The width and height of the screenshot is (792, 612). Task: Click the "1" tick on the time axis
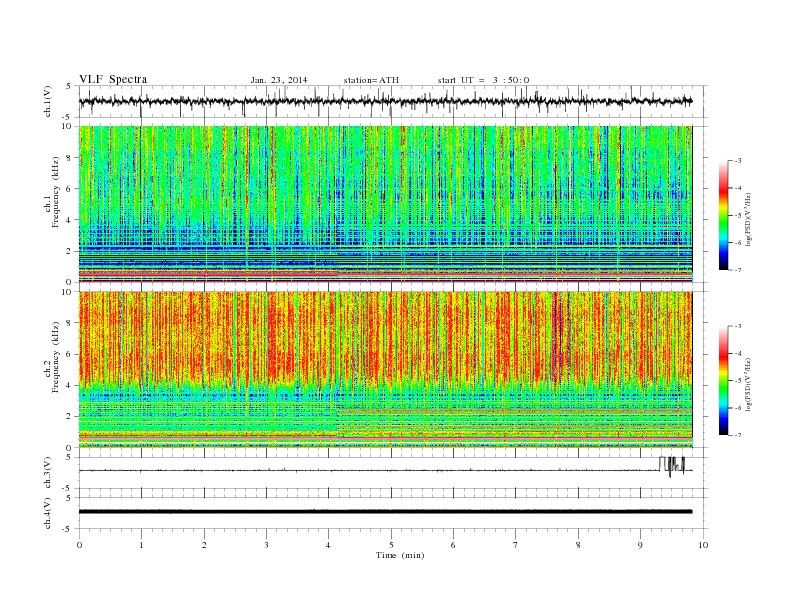coord(141,545)
